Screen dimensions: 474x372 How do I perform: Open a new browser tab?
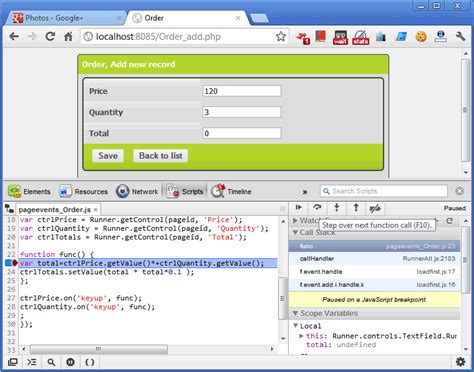pos(259,18)
